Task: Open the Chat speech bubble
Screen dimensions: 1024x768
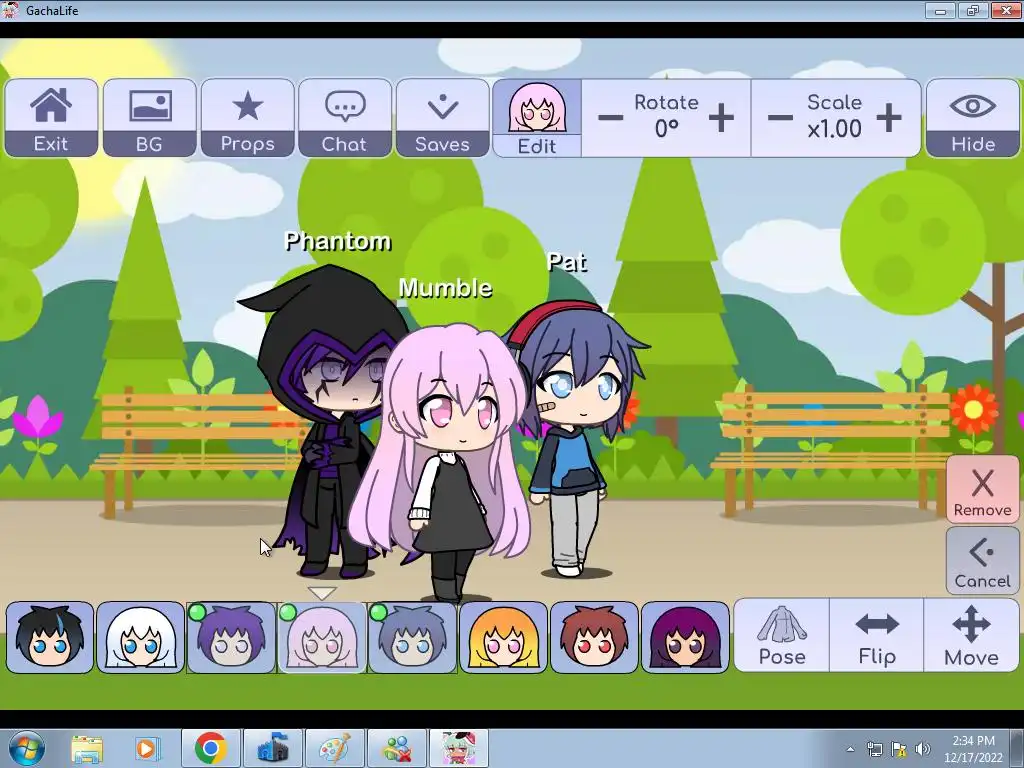Action: point(345,118)
